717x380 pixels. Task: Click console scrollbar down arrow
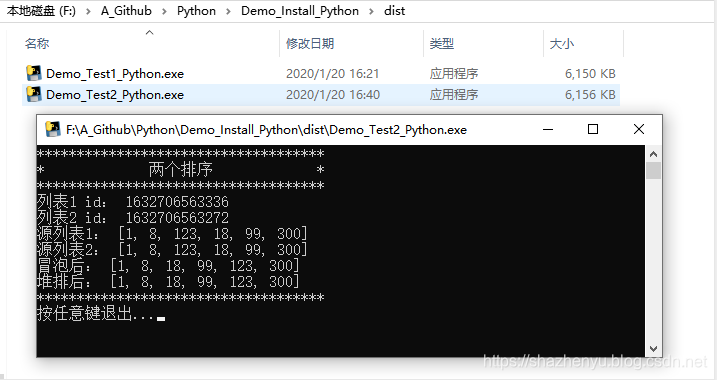tap(653, 349)
